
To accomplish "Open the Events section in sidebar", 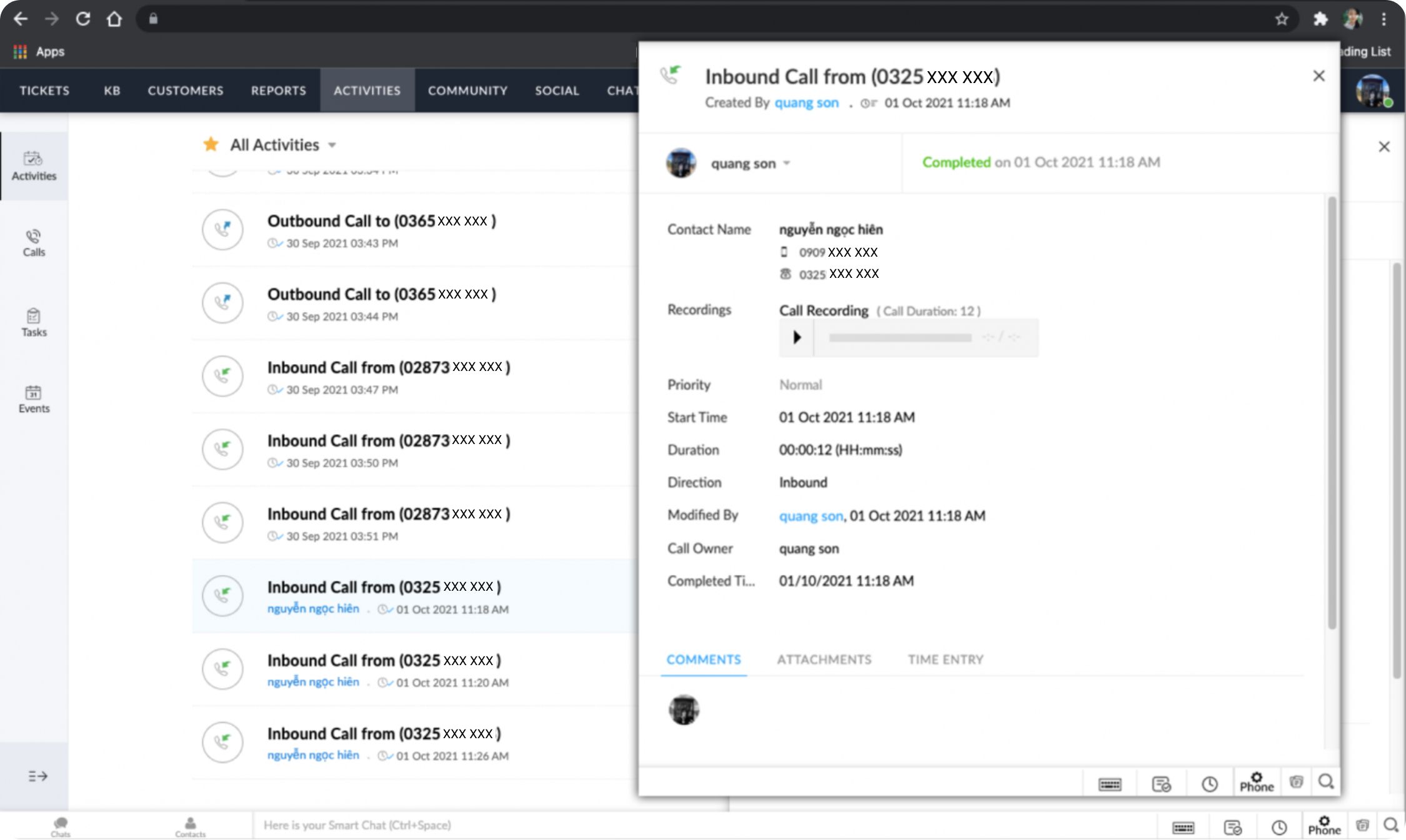I will (x=34, y=398).
